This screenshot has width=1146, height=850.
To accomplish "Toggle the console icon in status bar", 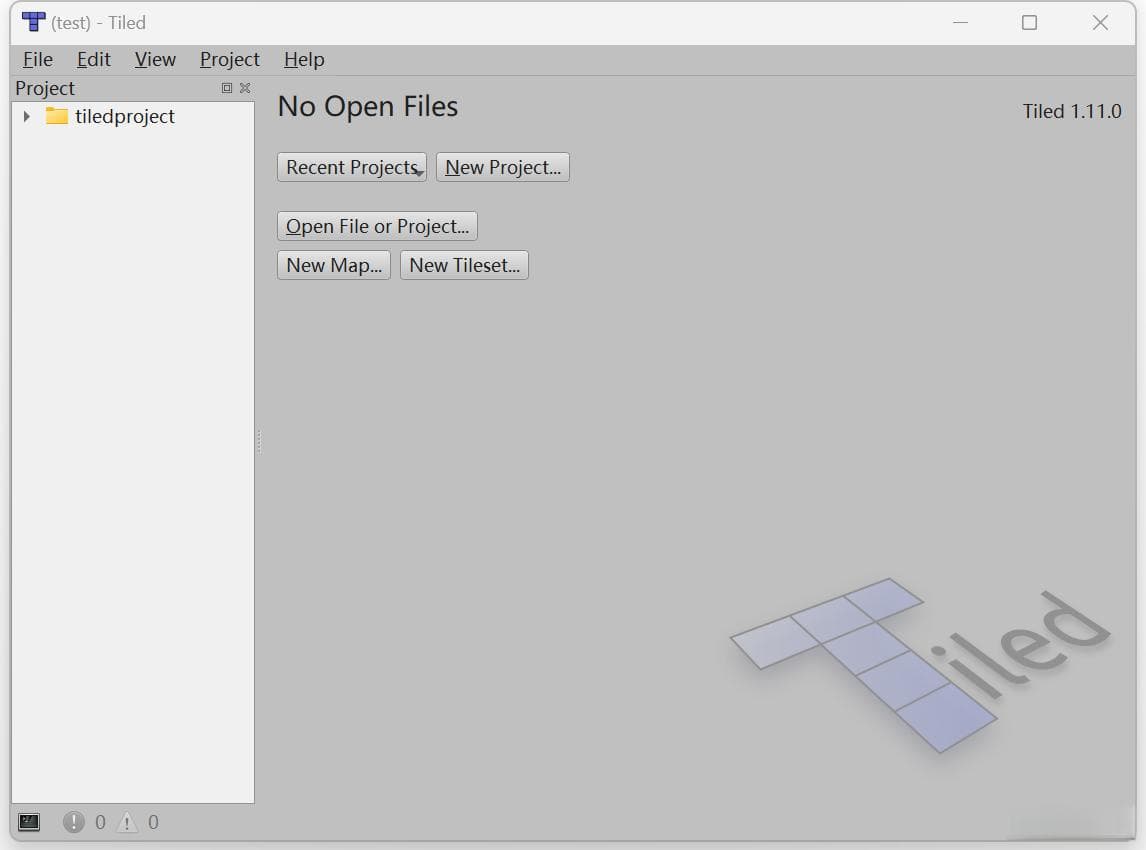I will coord(29,822).
